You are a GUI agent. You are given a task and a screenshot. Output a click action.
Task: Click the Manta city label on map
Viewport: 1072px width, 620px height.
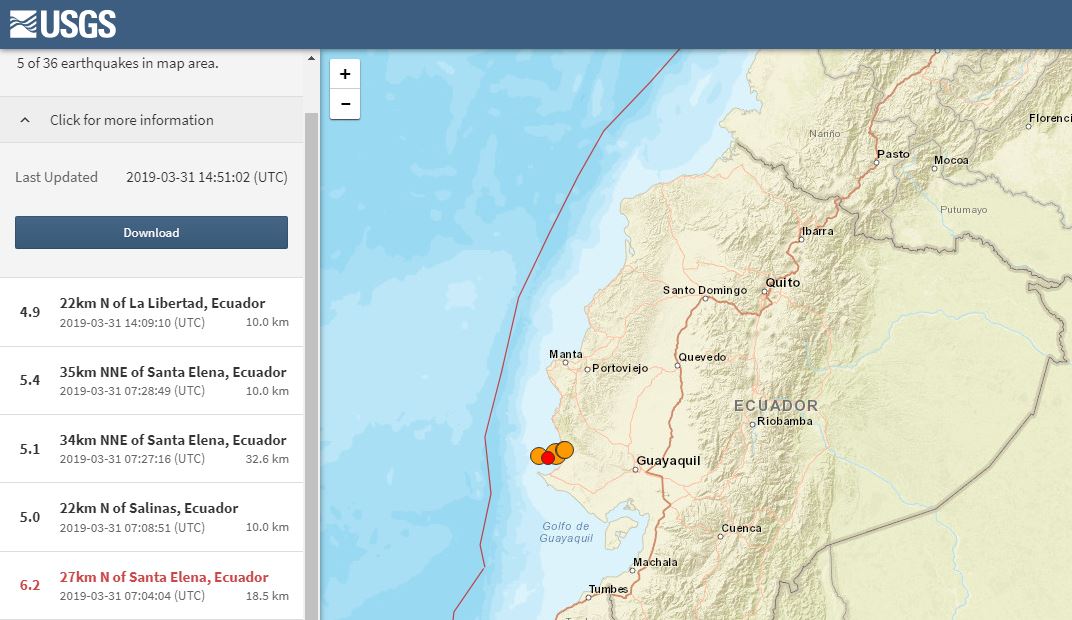click(566, 355)
